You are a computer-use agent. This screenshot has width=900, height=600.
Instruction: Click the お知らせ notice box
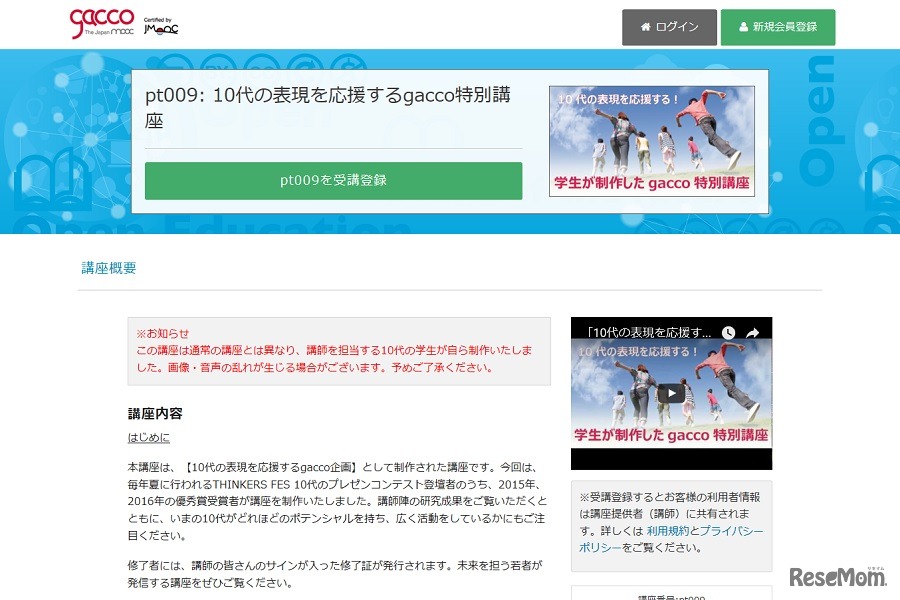334,351
